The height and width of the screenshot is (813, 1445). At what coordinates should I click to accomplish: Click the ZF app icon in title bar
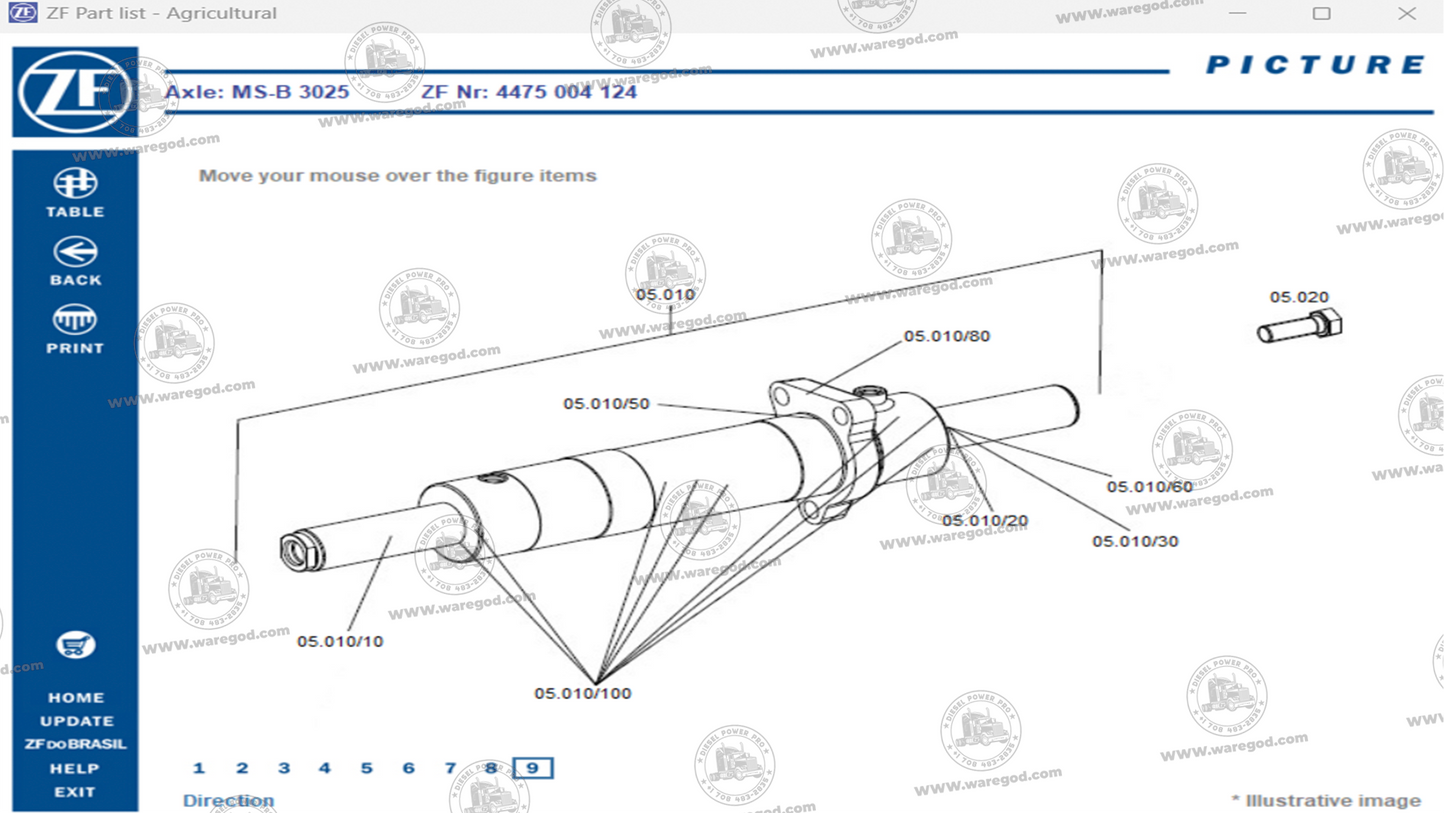22,13
